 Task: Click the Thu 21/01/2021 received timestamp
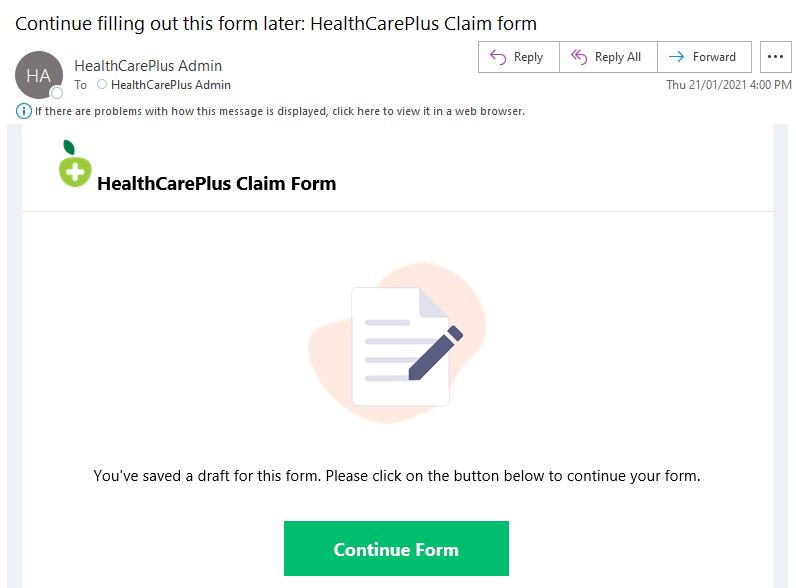point(728,85)
